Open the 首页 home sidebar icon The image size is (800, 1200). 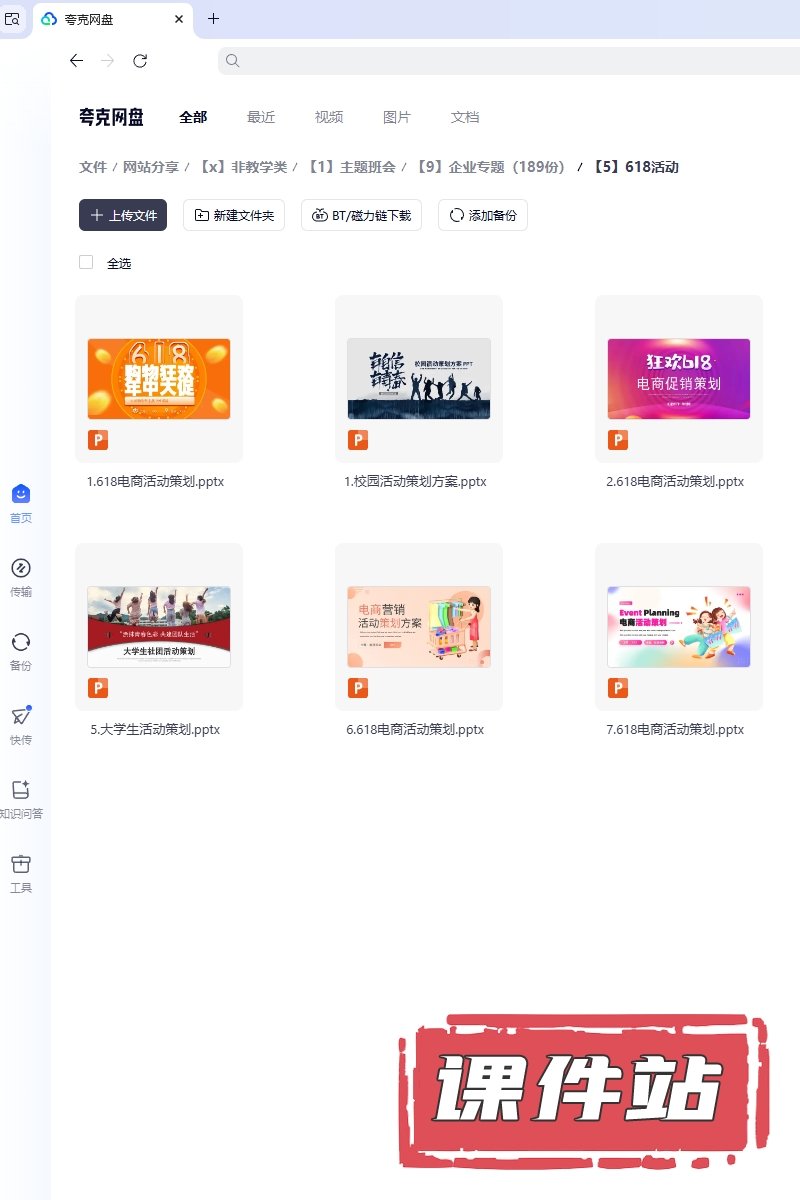pyautogui.click(x=21, y=494)
